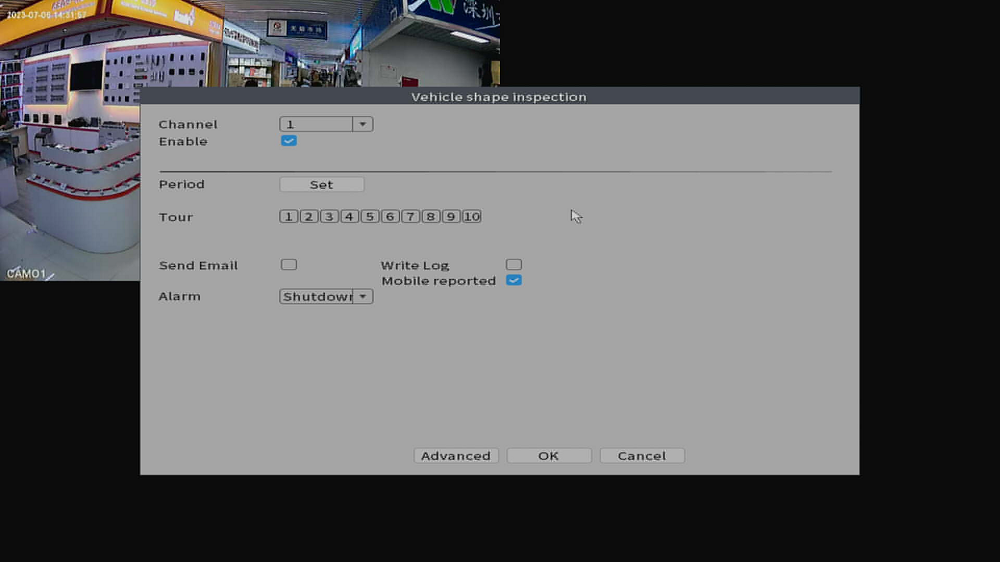Click the Send Email label
Viewport: 1000px width, 562px height.
[198, 265]
